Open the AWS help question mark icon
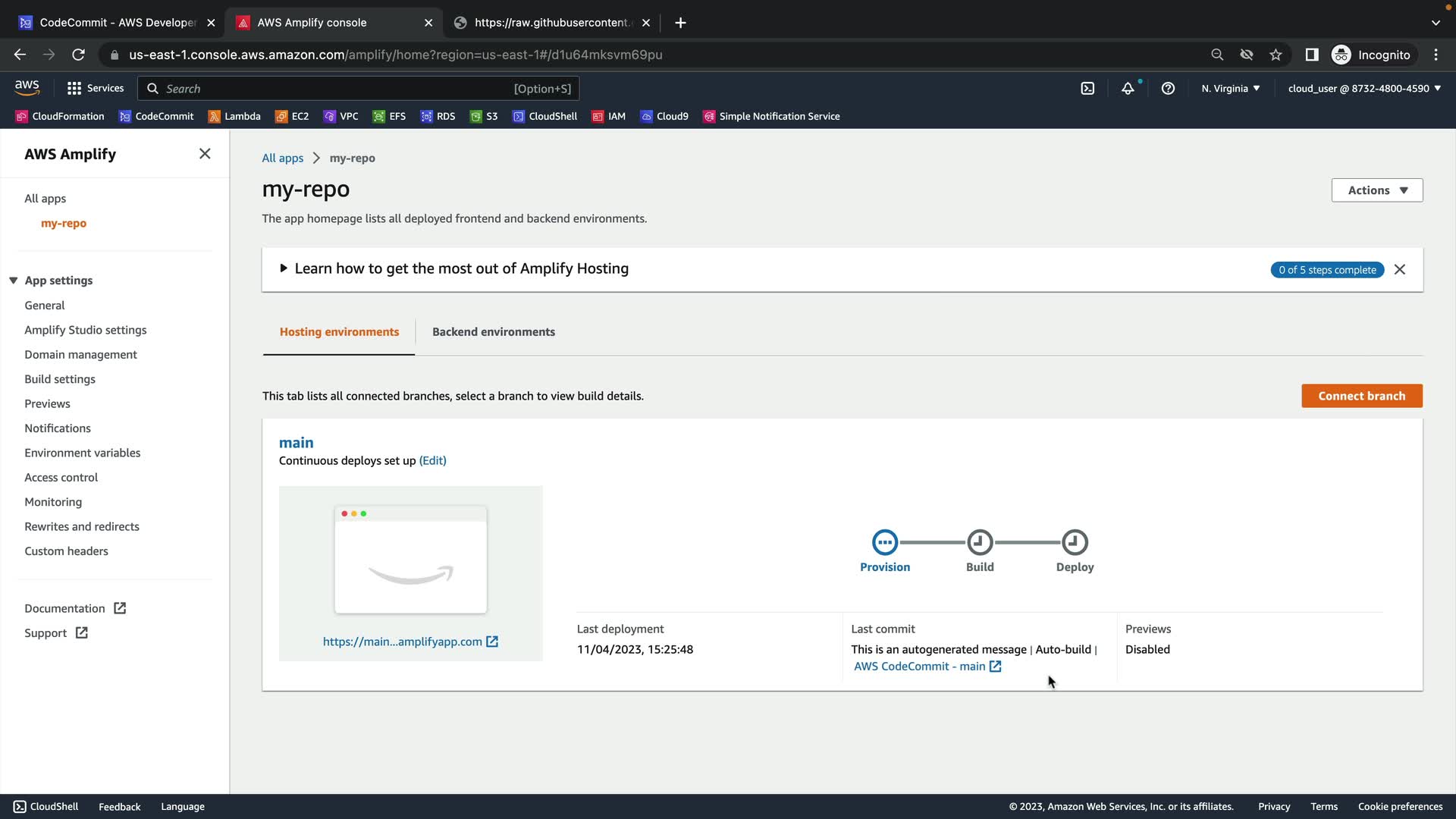 1168,89
